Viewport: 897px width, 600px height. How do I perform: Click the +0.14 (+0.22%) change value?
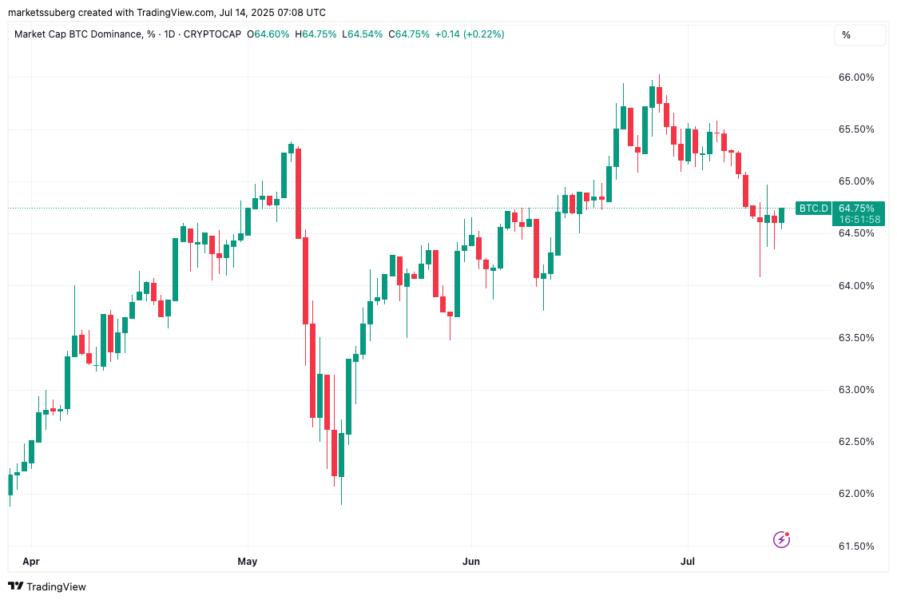tap(470, 34)
